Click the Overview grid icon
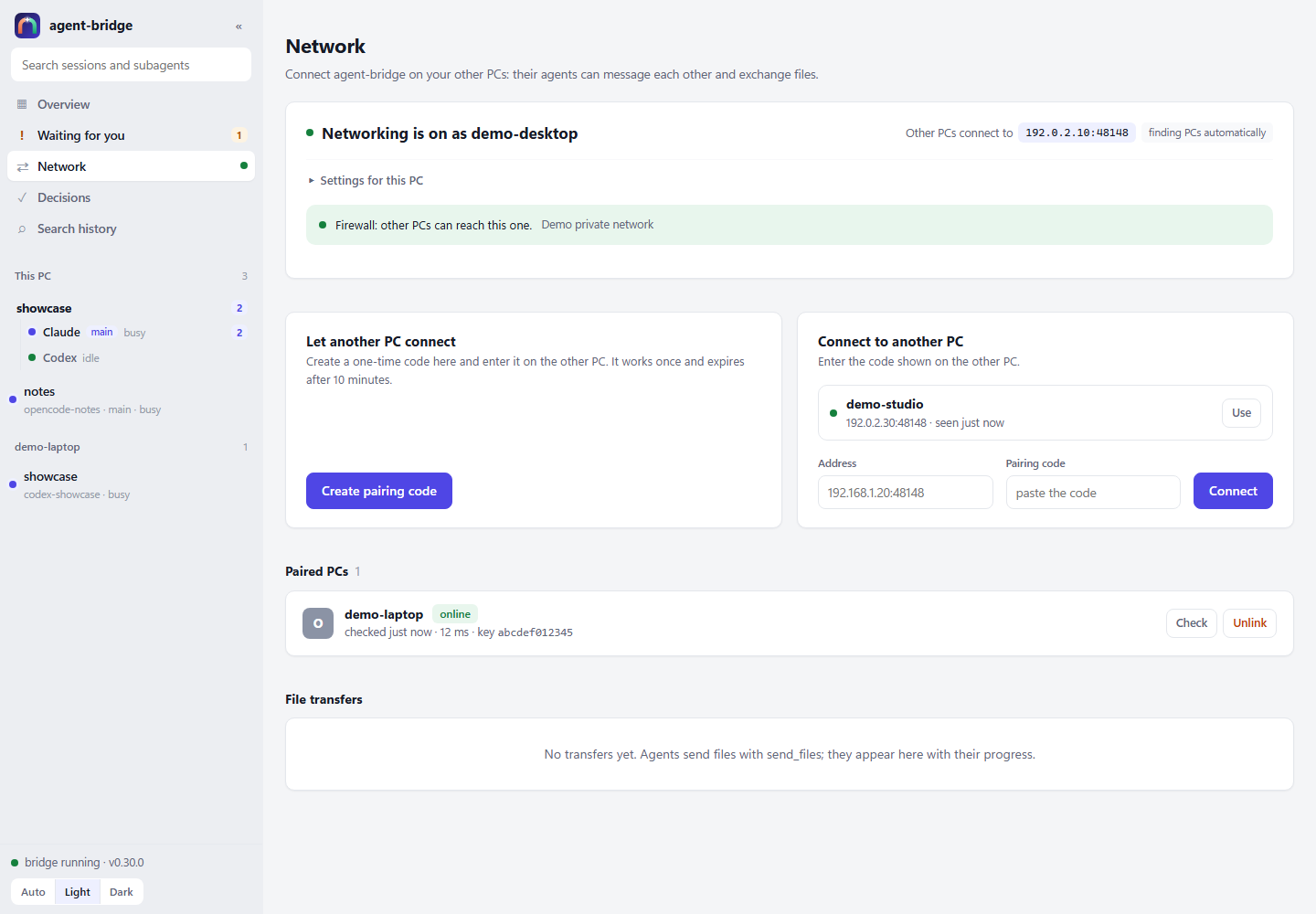 tap(22, 104)
